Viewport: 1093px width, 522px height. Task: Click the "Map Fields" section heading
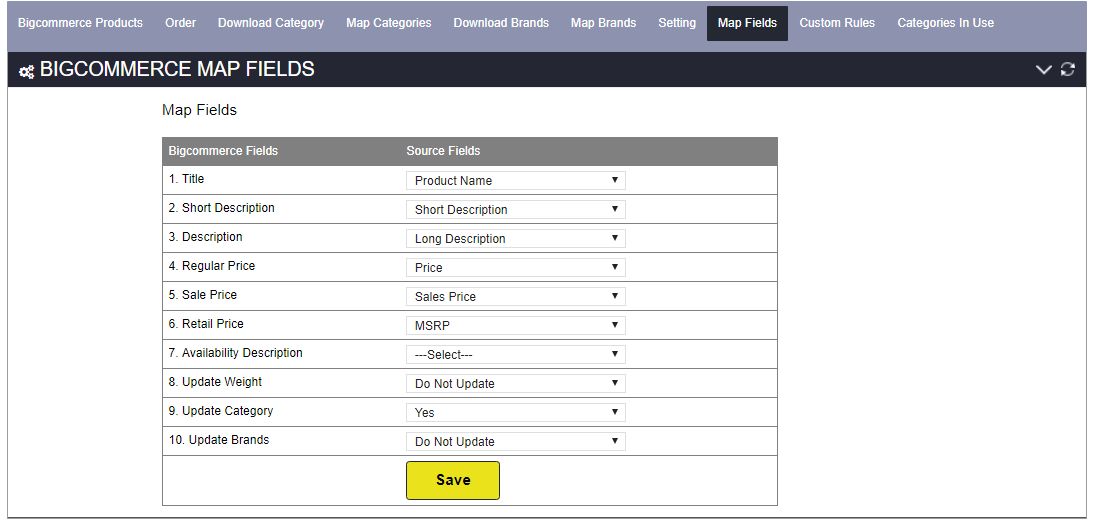point(199,110)
